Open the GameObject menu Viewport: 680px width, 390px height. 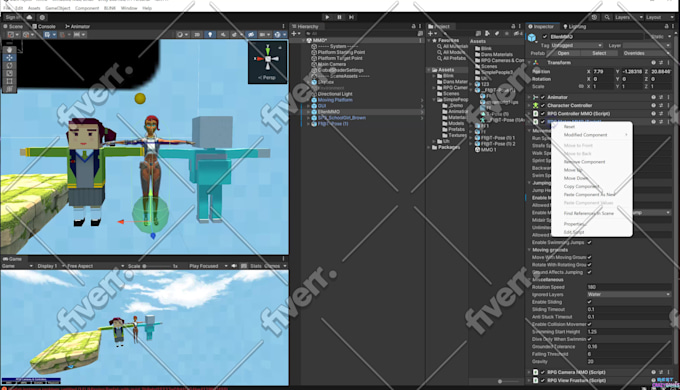pyautogui.click(x=58, y=8)
